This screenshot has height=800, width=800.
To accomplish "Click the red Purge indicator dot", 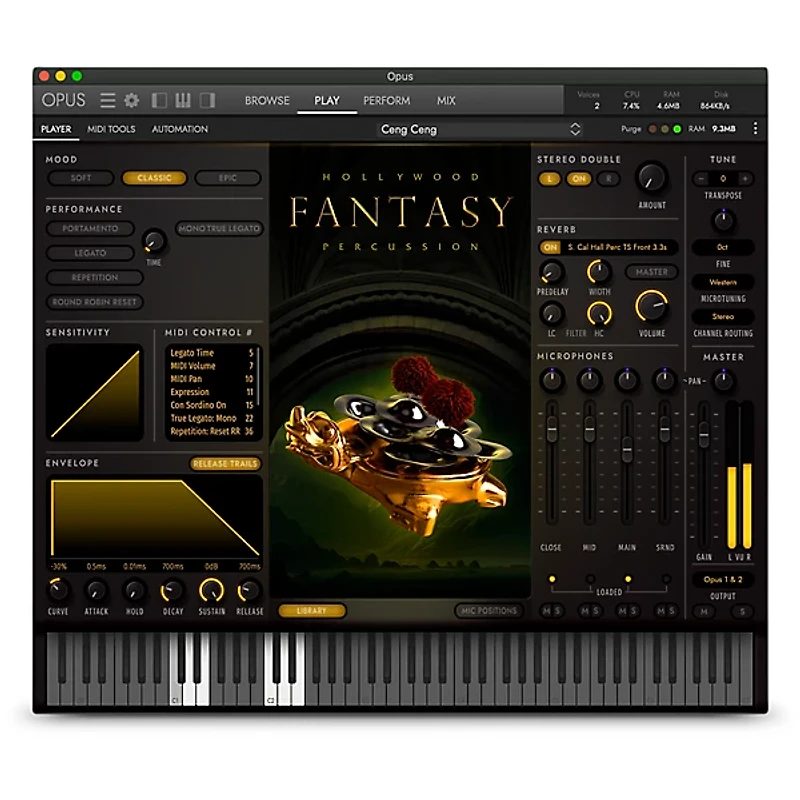I will click(x=652, y=129).
